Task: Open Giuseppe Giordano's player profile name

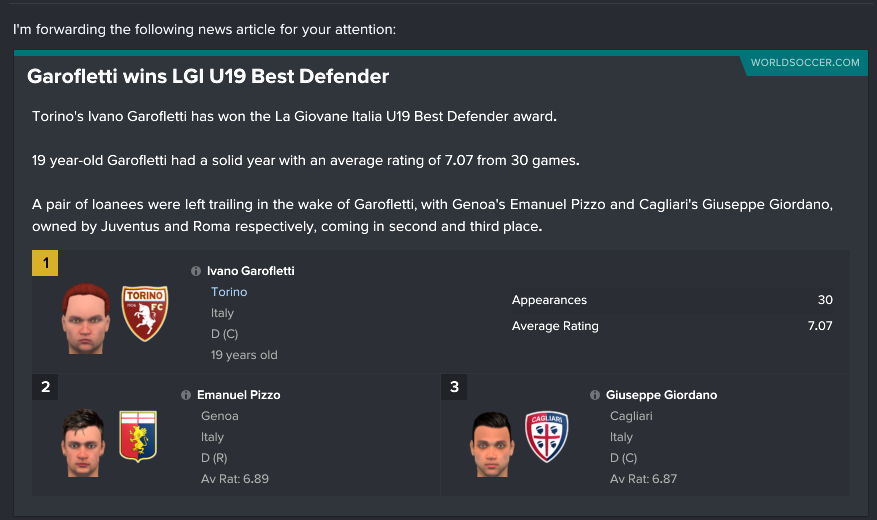Action: coord(661,395)
